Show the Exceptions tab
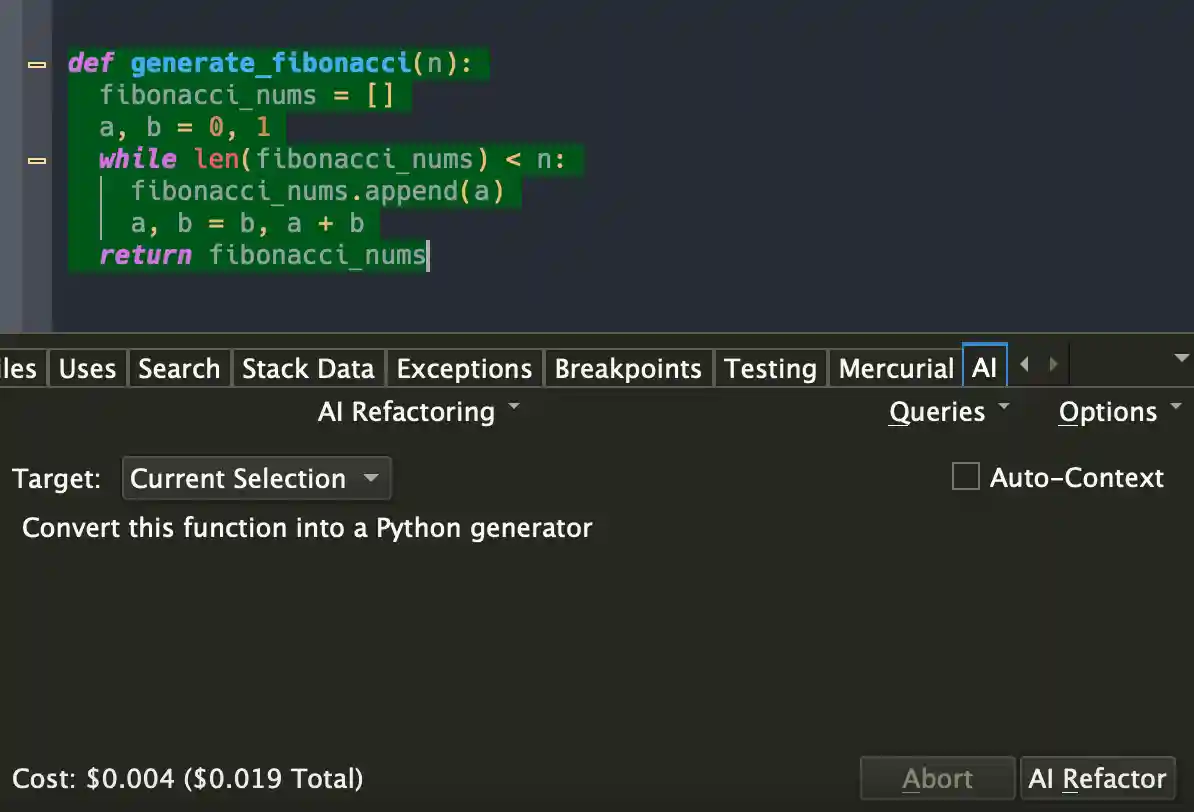Viewport: 1194px width, 812px height. 464,368
